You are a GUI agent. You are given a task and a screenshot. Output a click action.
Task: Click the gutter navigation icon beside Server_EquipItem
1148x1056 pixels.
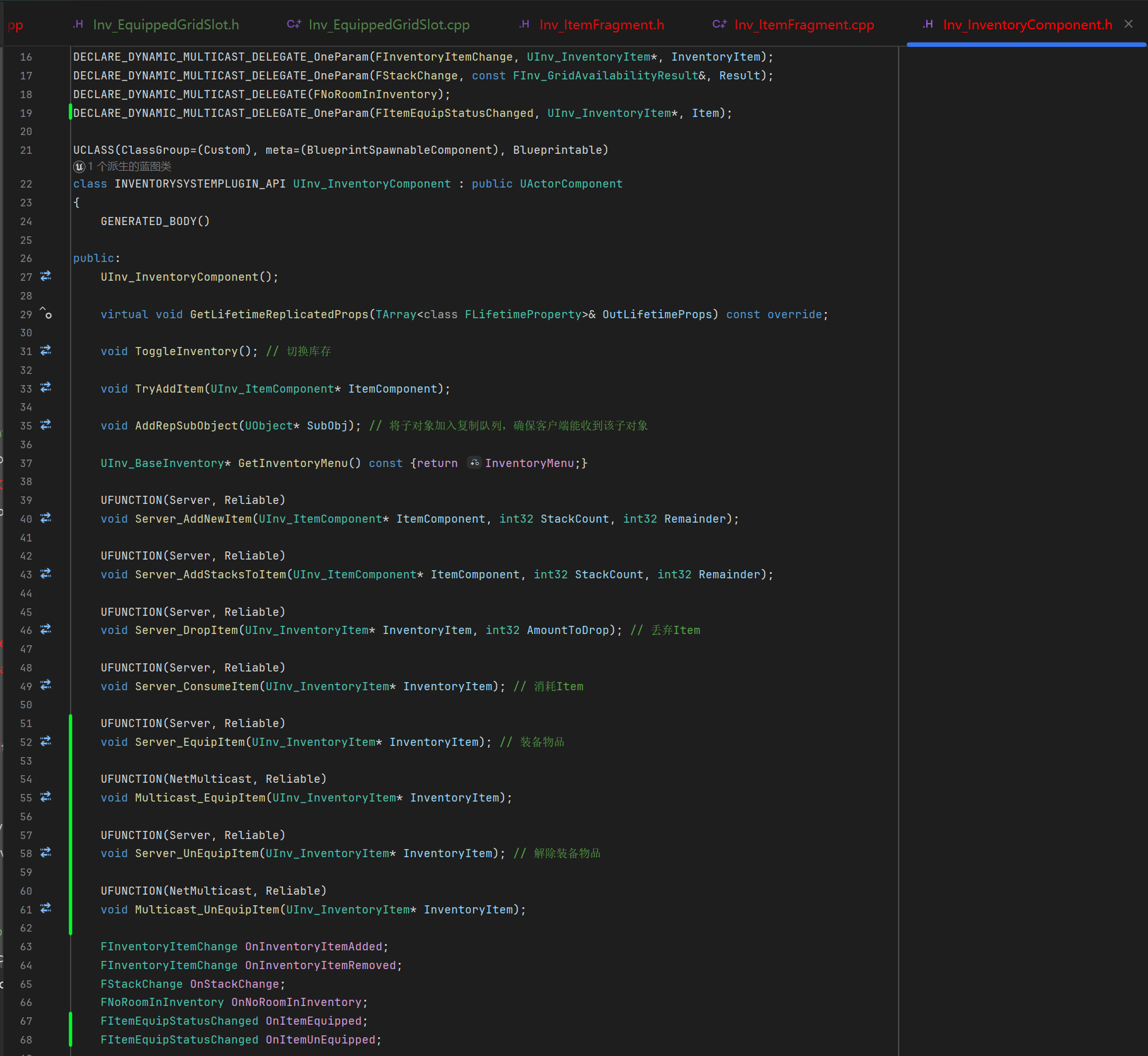coord(46,742)
